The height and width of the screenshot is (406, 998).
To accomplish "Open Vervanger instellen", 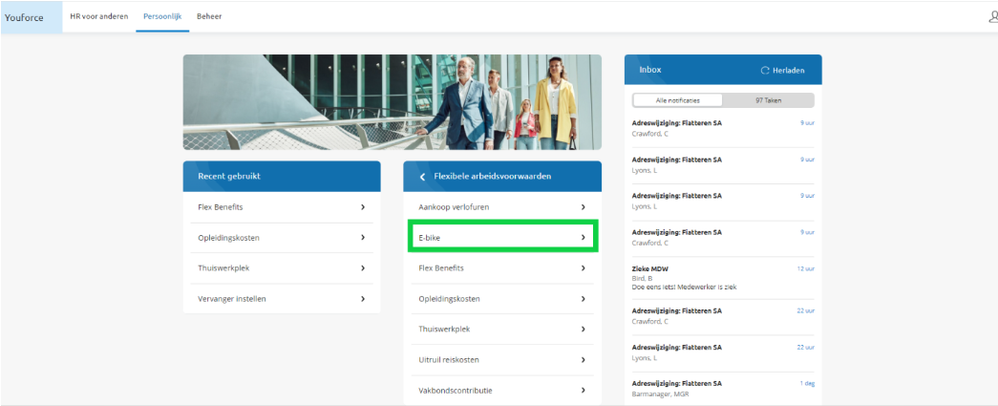I will click(281, 298).
